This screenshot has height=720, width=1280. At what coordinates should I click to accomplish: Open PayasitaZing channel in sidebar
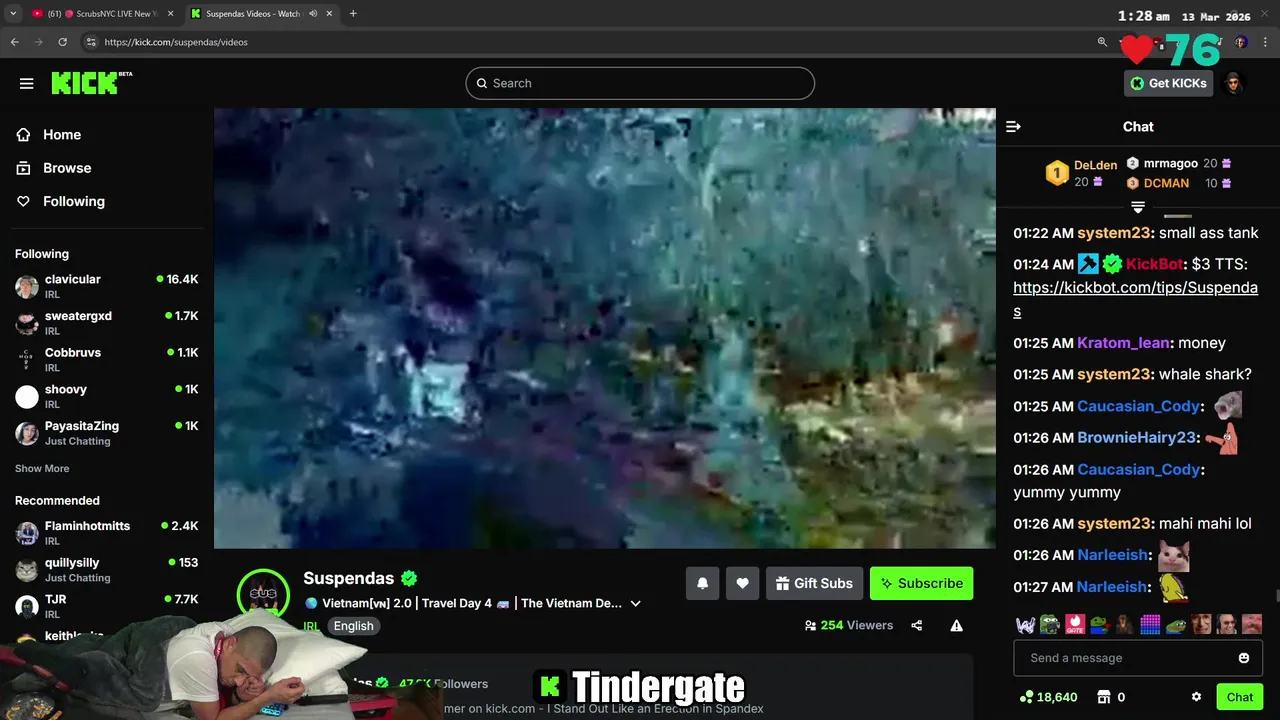coord(106,433)
